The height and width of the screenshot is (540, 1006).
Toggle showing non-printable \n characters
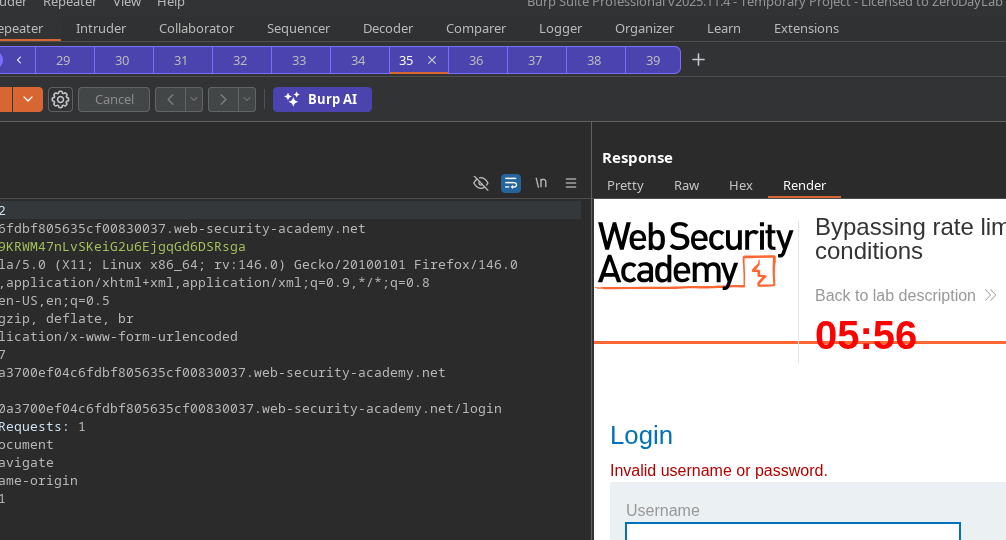(541, 183)
